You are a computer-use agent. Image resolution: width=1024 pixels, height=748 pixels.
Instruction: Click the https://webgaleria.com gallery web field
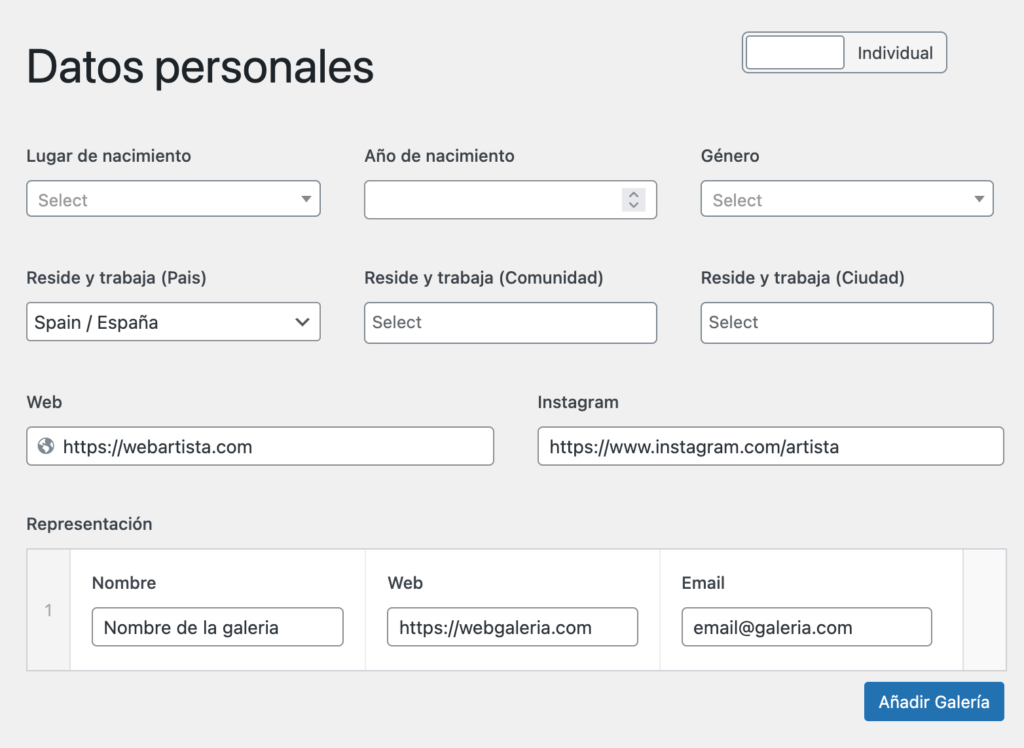coord(512,627)
